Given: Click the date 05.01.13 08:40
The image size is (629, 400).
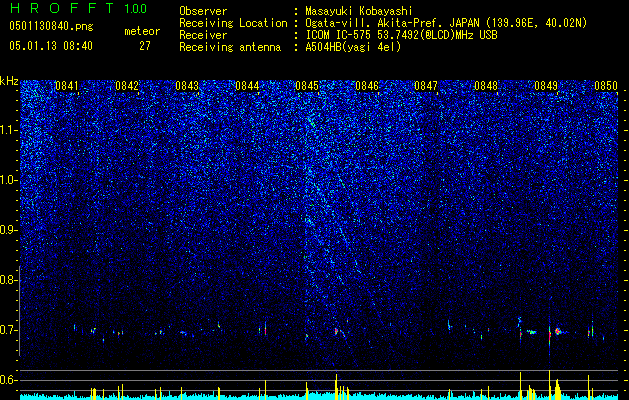Looking at the screenshot, I should click(51, 46).
